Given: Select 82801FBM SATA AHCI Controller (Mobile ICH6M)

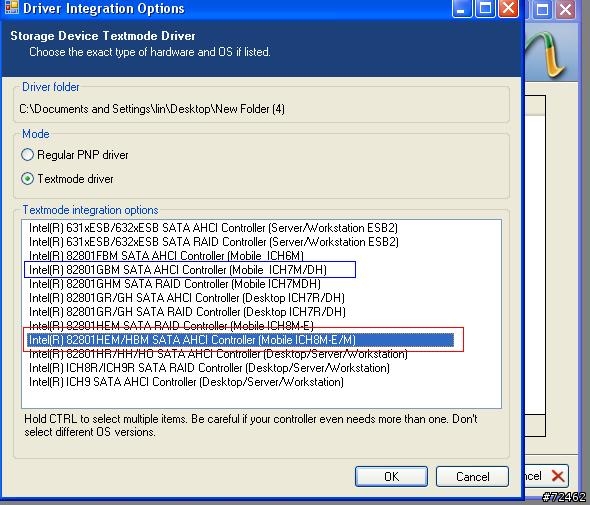Looking at the screenshot, I should pyautogui.click(x=166, y=256).
